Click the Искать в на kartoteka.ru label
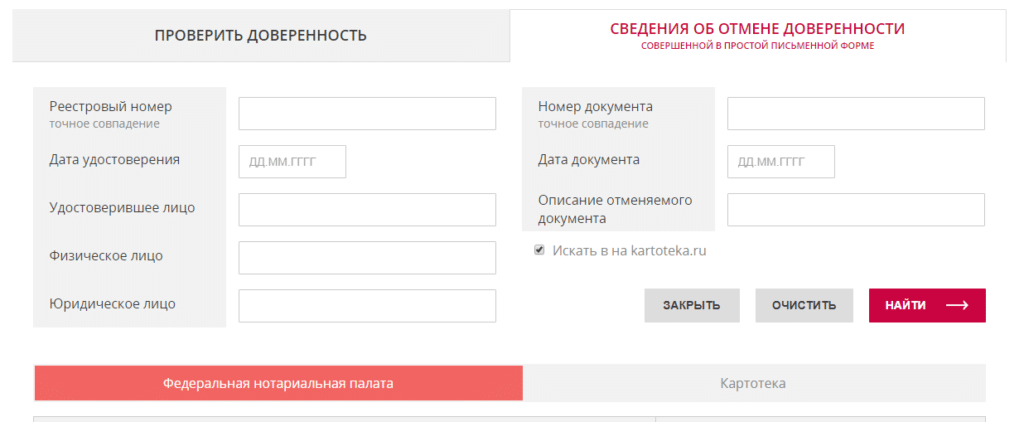Screen dimensions: 1024x422 [x=629, y=251]
